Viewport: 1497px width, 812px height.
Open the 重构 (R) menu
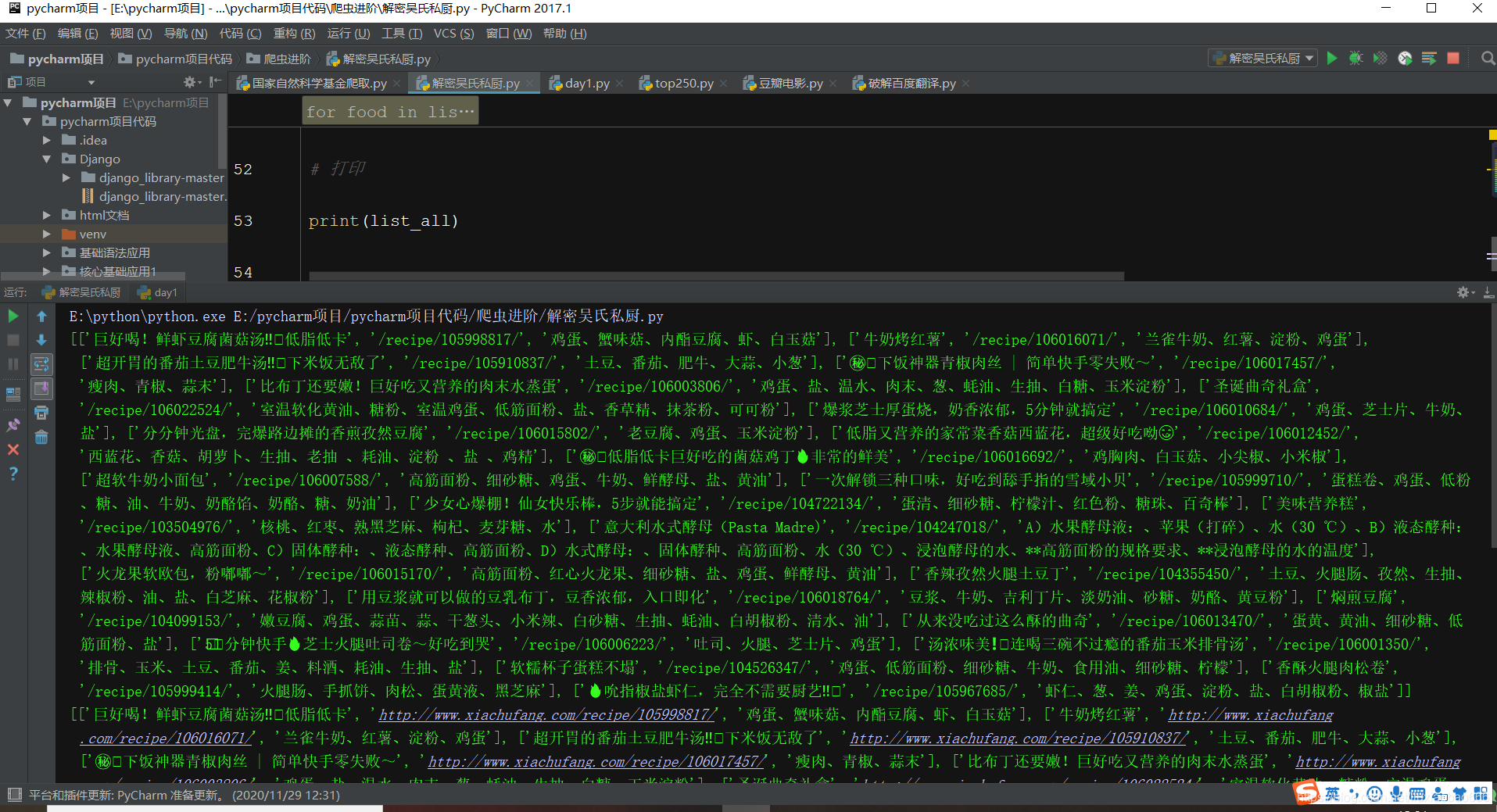click(294, 34)
